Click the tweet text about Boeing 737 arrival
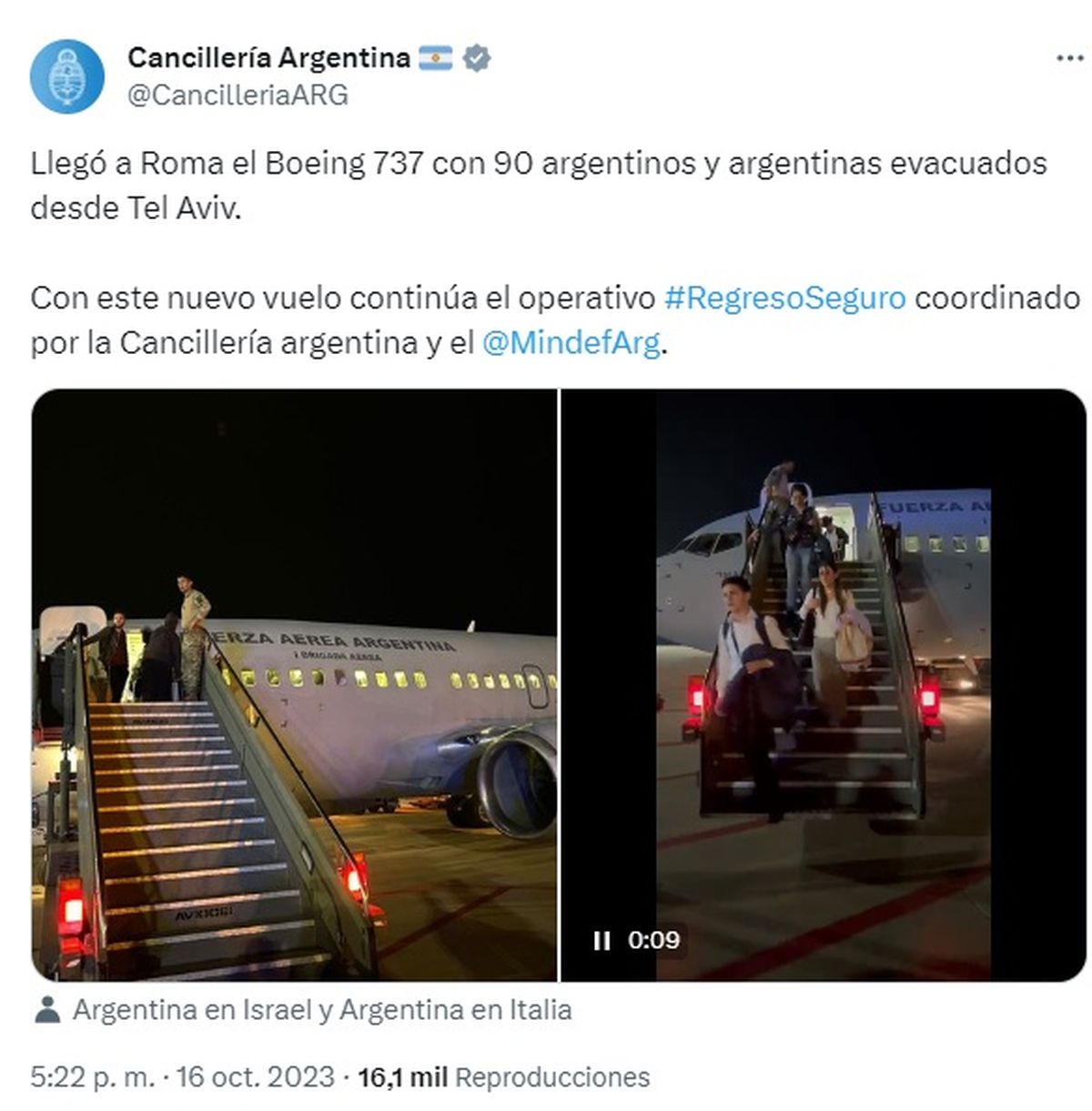Screen dimensions: 1092x1111 tap(539, 186)
